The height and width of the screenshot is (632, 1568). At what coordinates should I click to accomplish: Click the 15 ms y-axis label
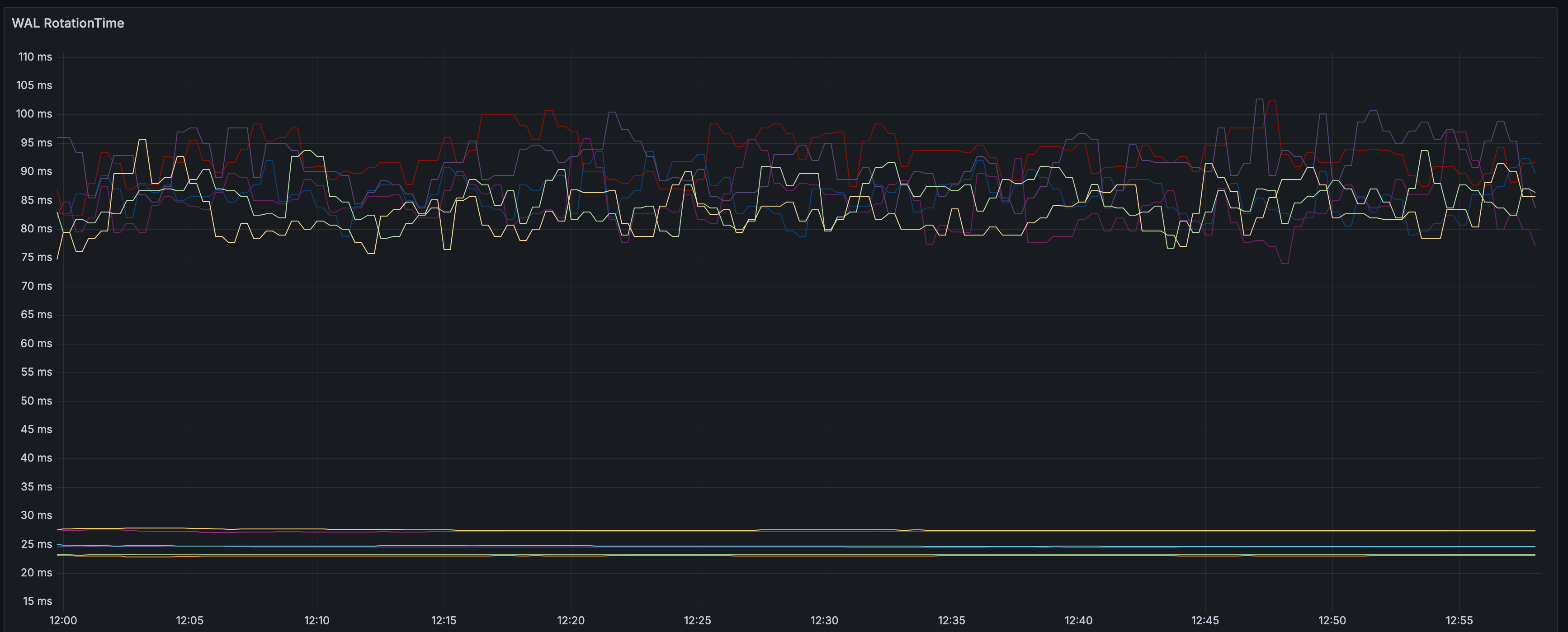37,601
